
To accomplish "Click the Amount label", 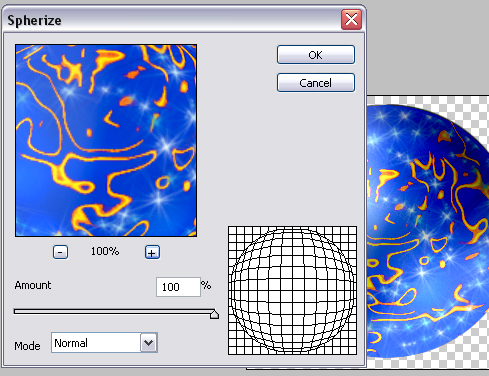I will 33,285.
